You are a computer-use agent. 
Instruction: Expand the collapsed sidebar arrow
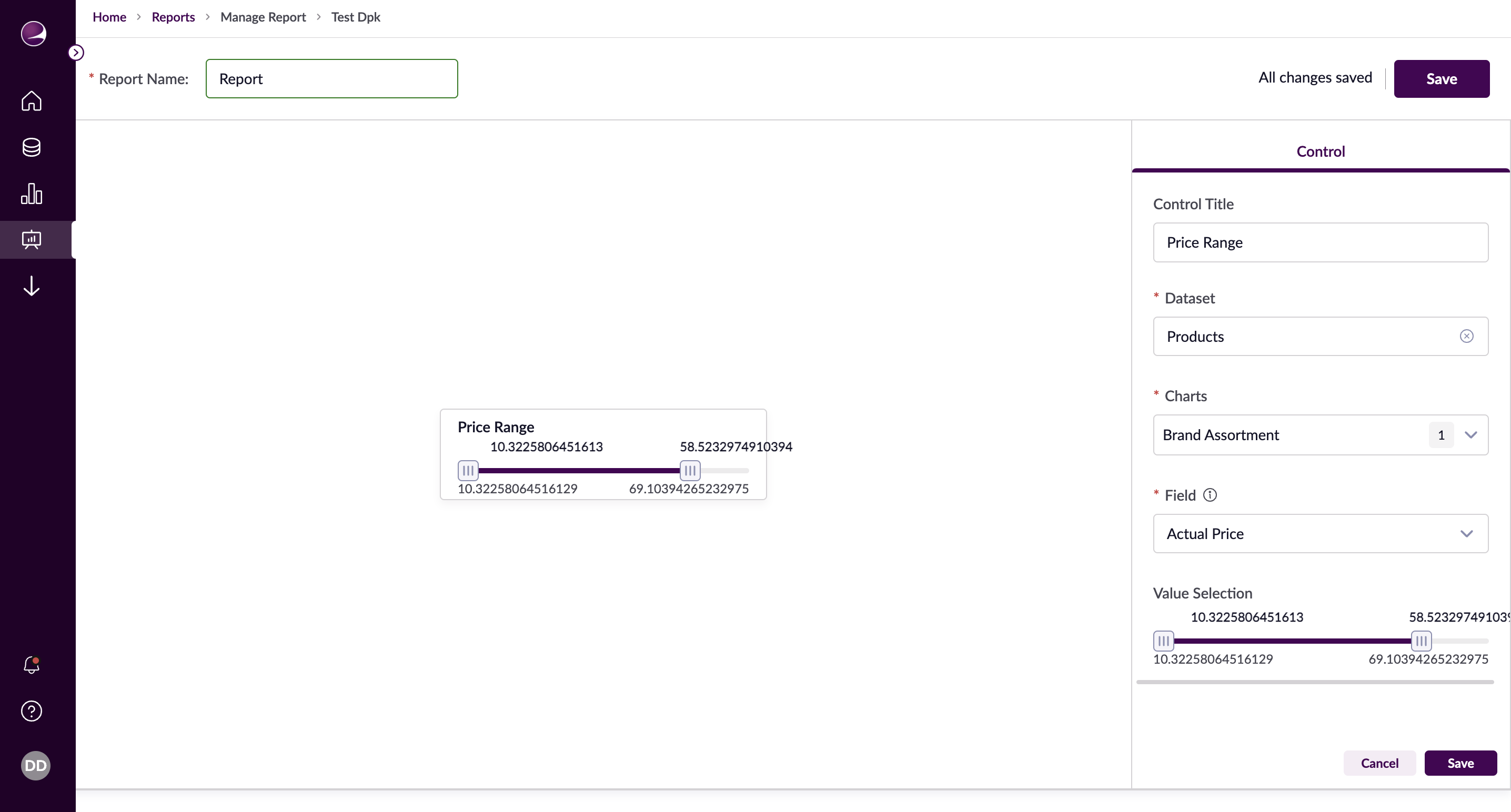coord(76,53)
